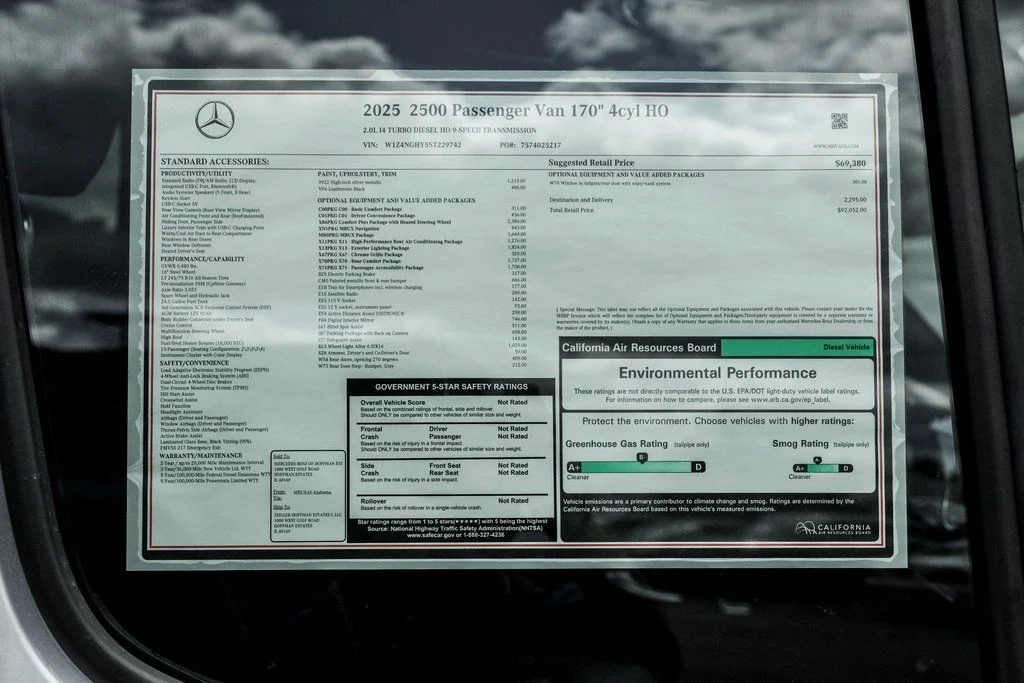Click the Mercedes-Benz star logo

[215, 120]
